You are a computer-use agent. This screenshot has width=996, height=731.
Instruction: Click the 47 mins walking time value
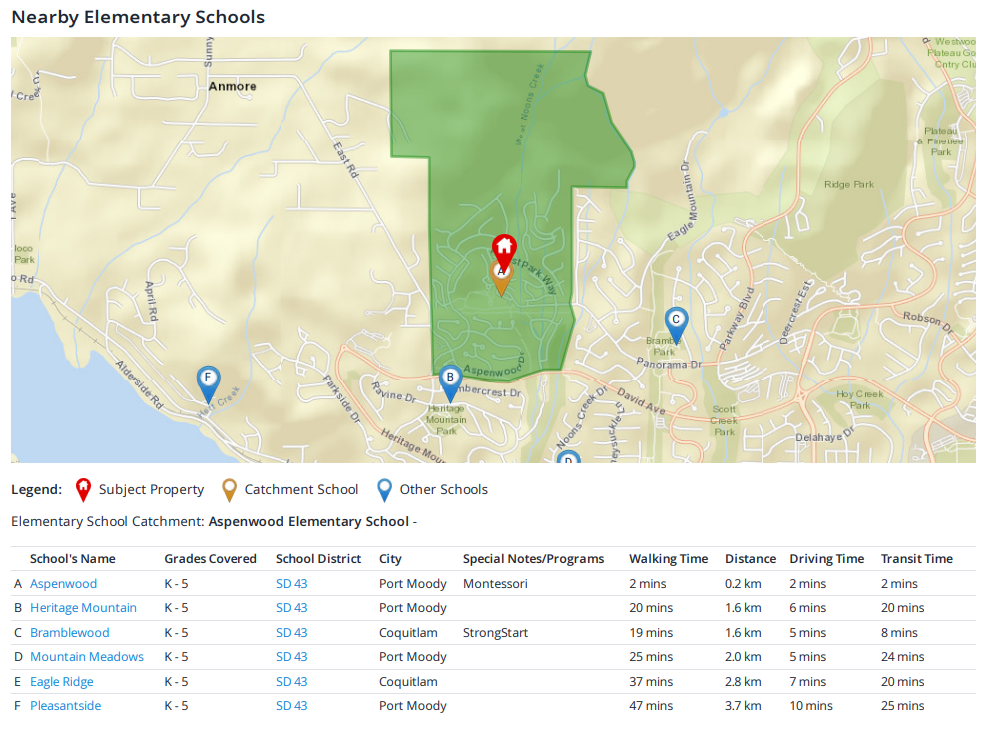[651, 706]
